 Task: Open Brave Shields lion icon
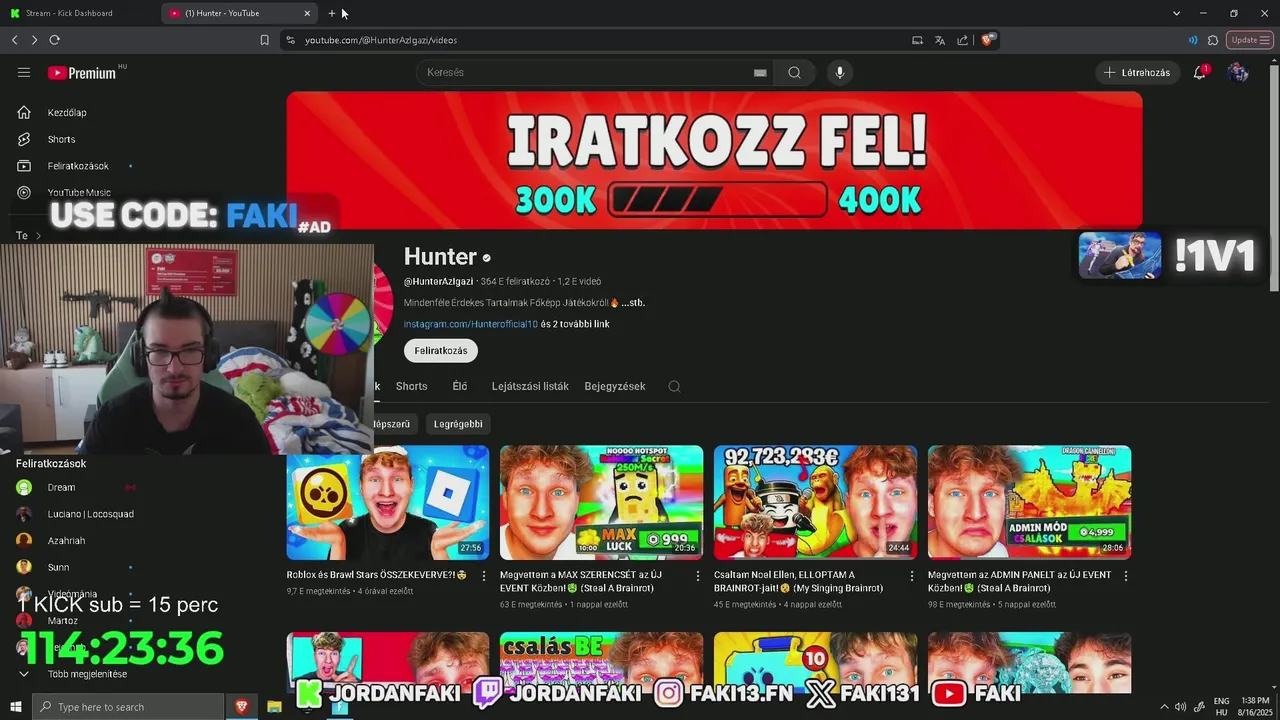(987, 40)
